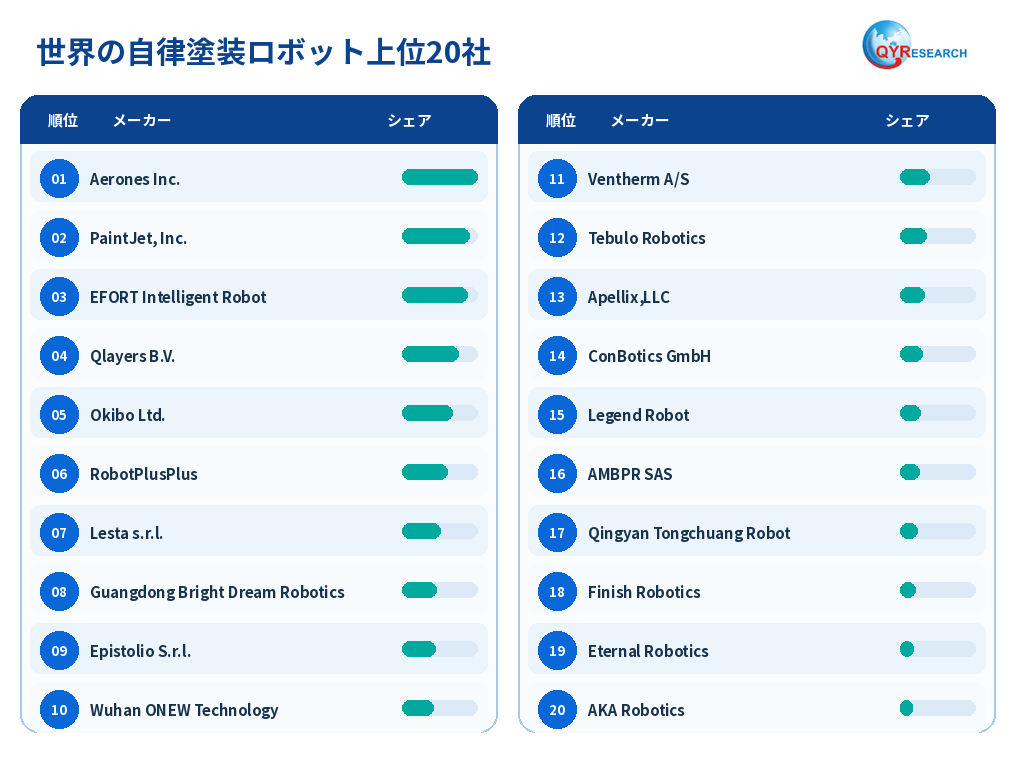Click the Qlayers B.V. name
Viewport: 1015px width, 761px height.
tap(132, 357)
